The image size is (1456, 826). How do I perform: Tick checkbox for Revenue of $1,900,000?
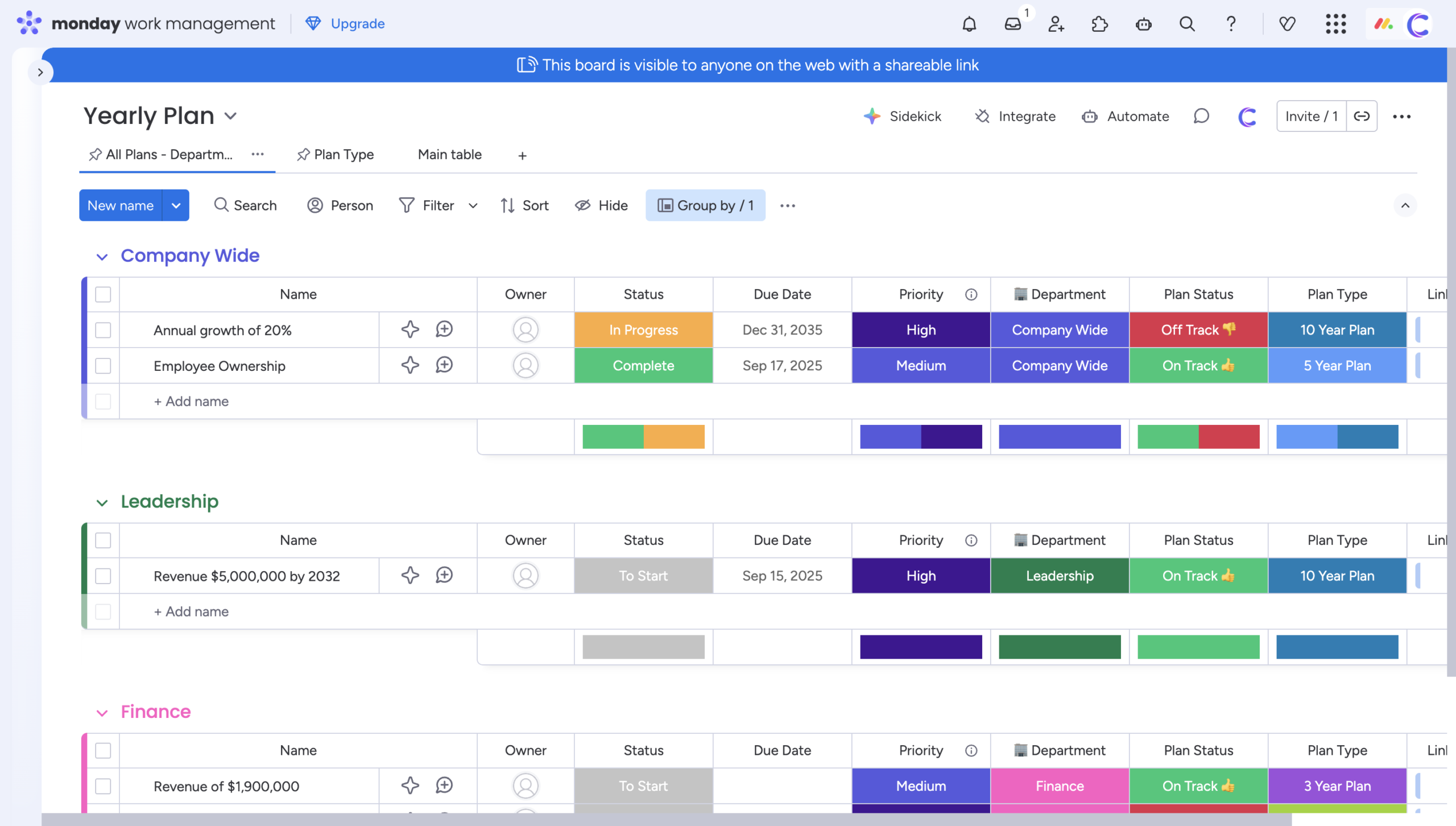click(103, 786)
